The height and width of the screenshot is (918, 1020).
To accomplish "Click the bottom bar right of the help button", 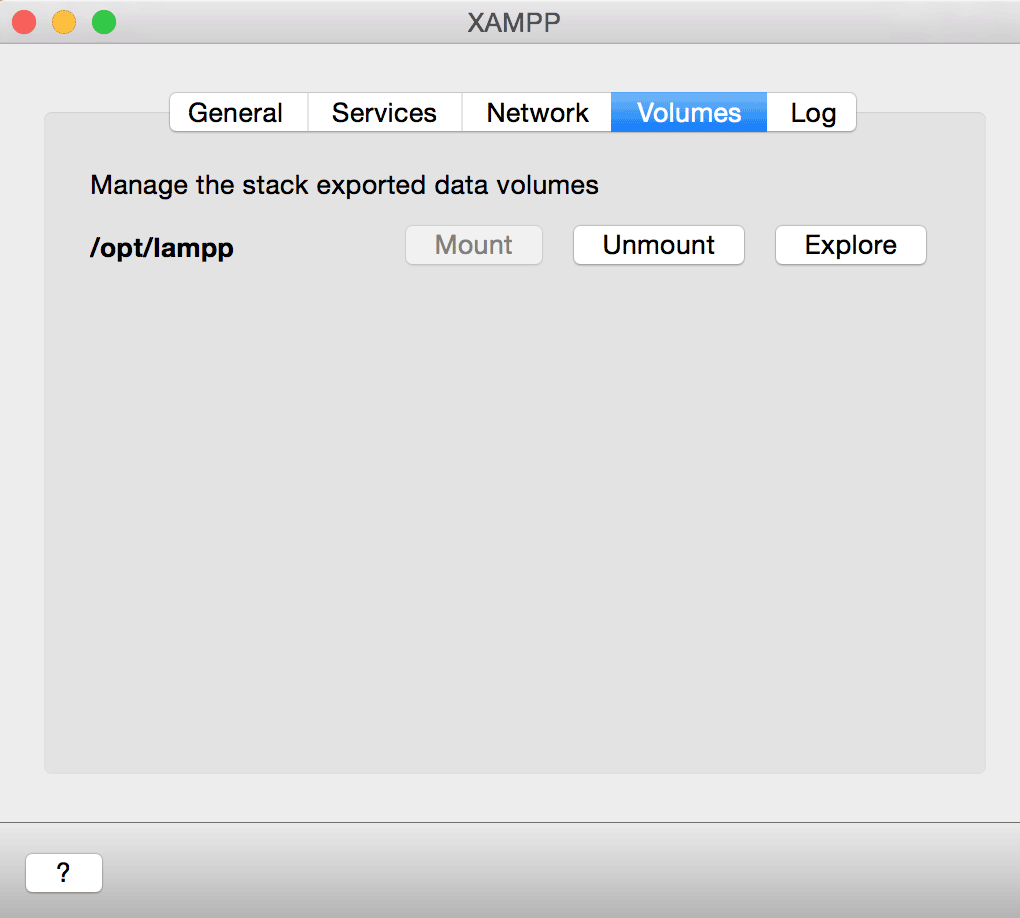I will click(560, 872).
